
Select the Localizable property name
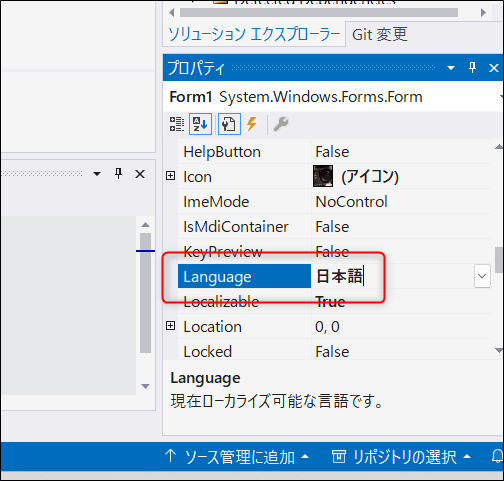tap(221, 302)
